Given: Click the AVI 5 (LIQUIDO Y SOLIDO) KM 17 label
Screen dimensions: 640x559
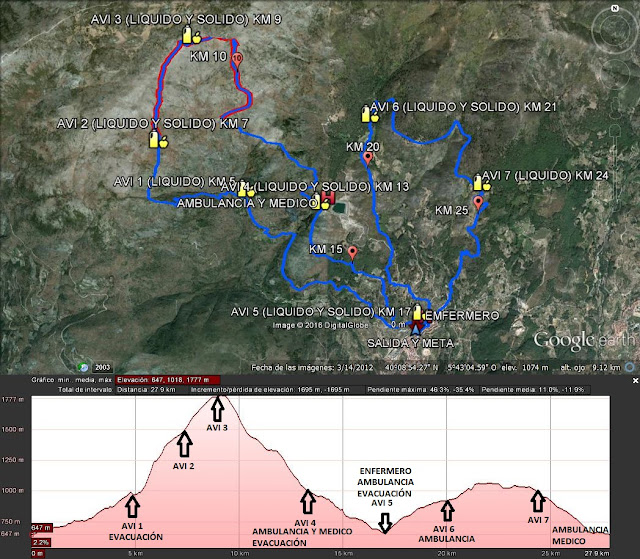Looking at the screenshot, I should (x=320, y=312).
